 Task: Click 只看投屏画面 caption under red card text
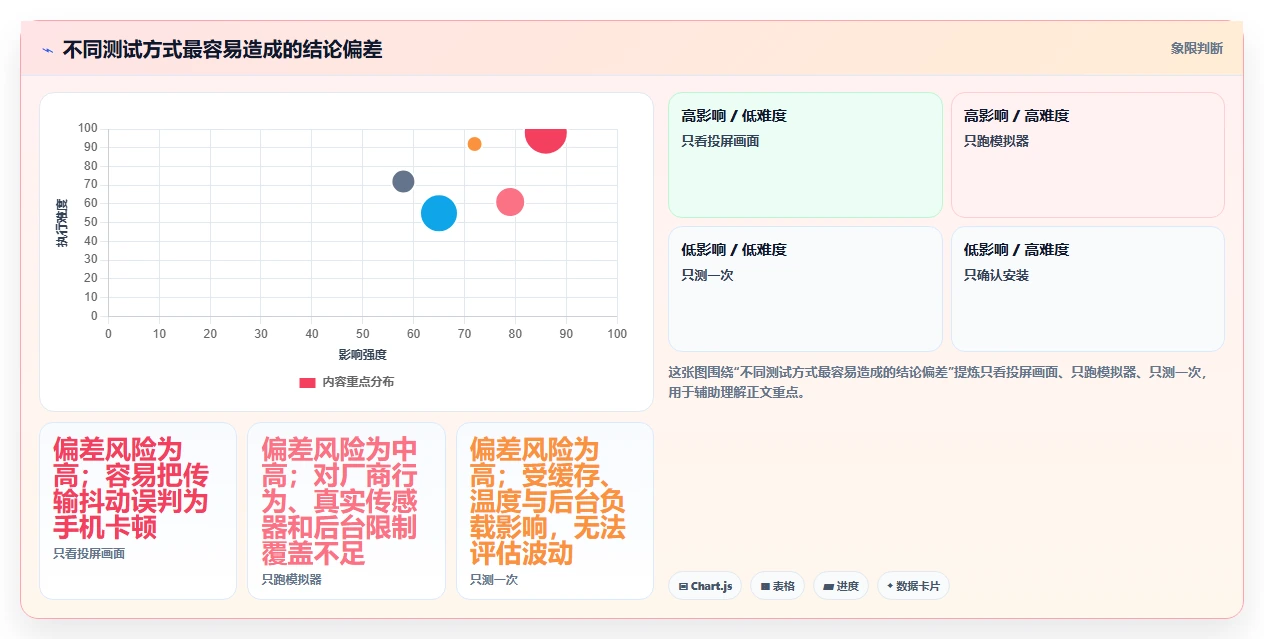coord(89,553)
